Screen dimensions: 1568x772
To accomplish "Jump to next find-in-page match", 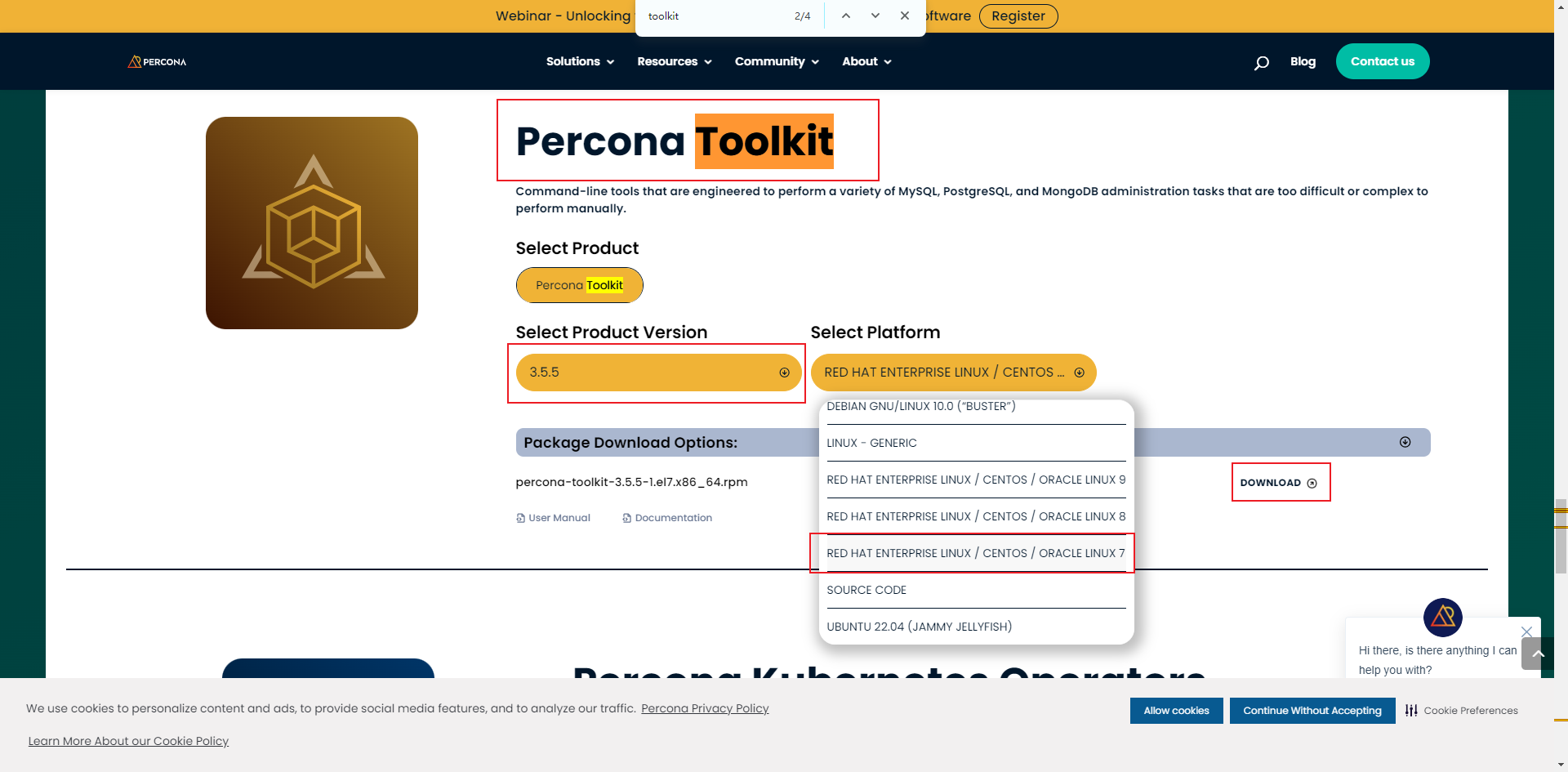I will pos(875,16).
